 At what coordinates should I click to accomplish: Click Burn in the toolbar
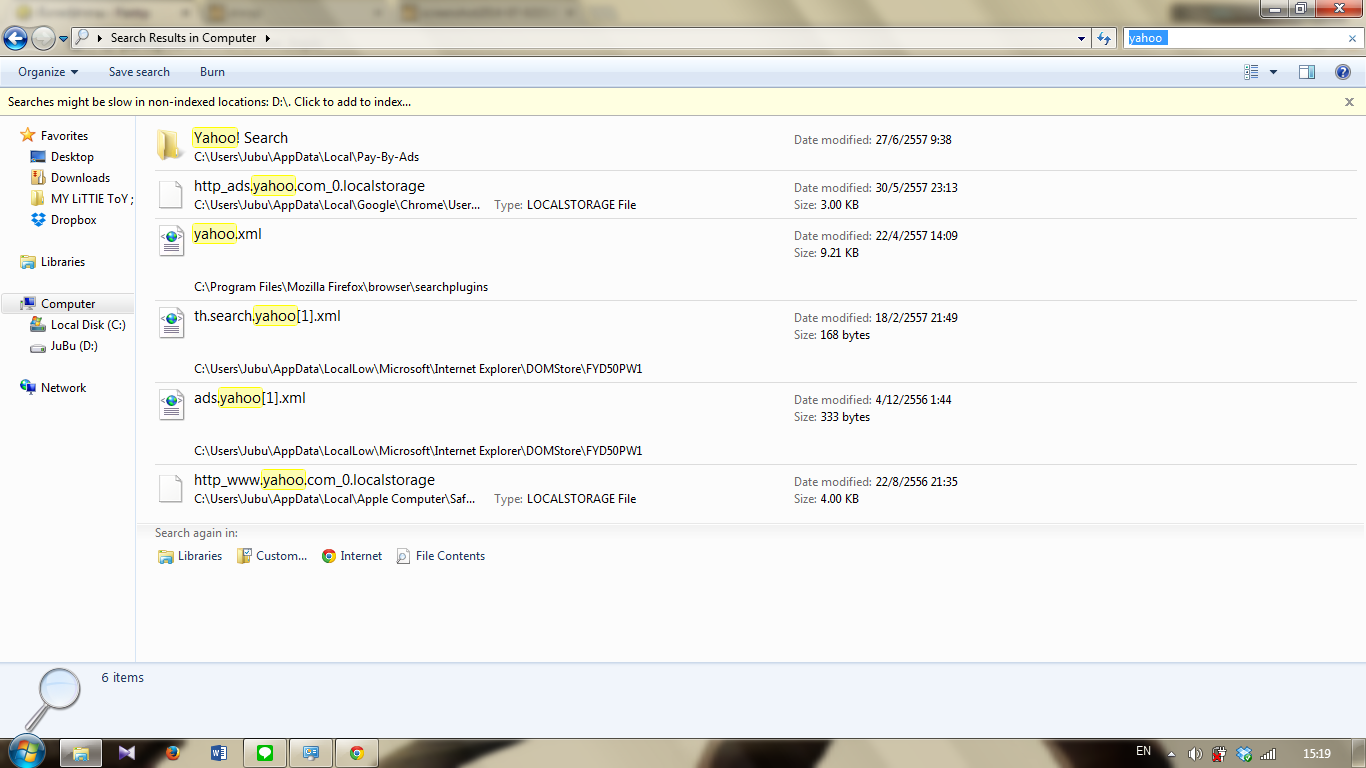[212, 72]
